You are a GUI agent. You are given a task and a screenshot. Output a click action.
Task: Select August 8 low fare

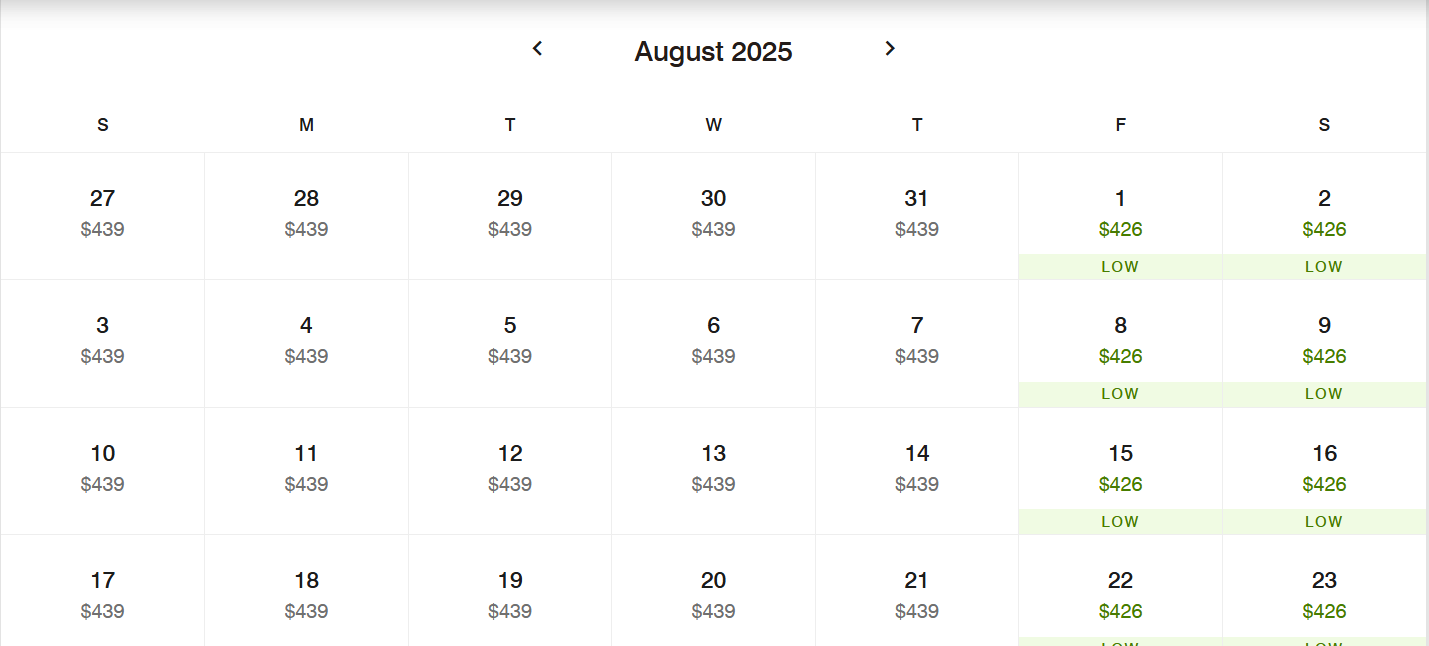pos(1120,343)
